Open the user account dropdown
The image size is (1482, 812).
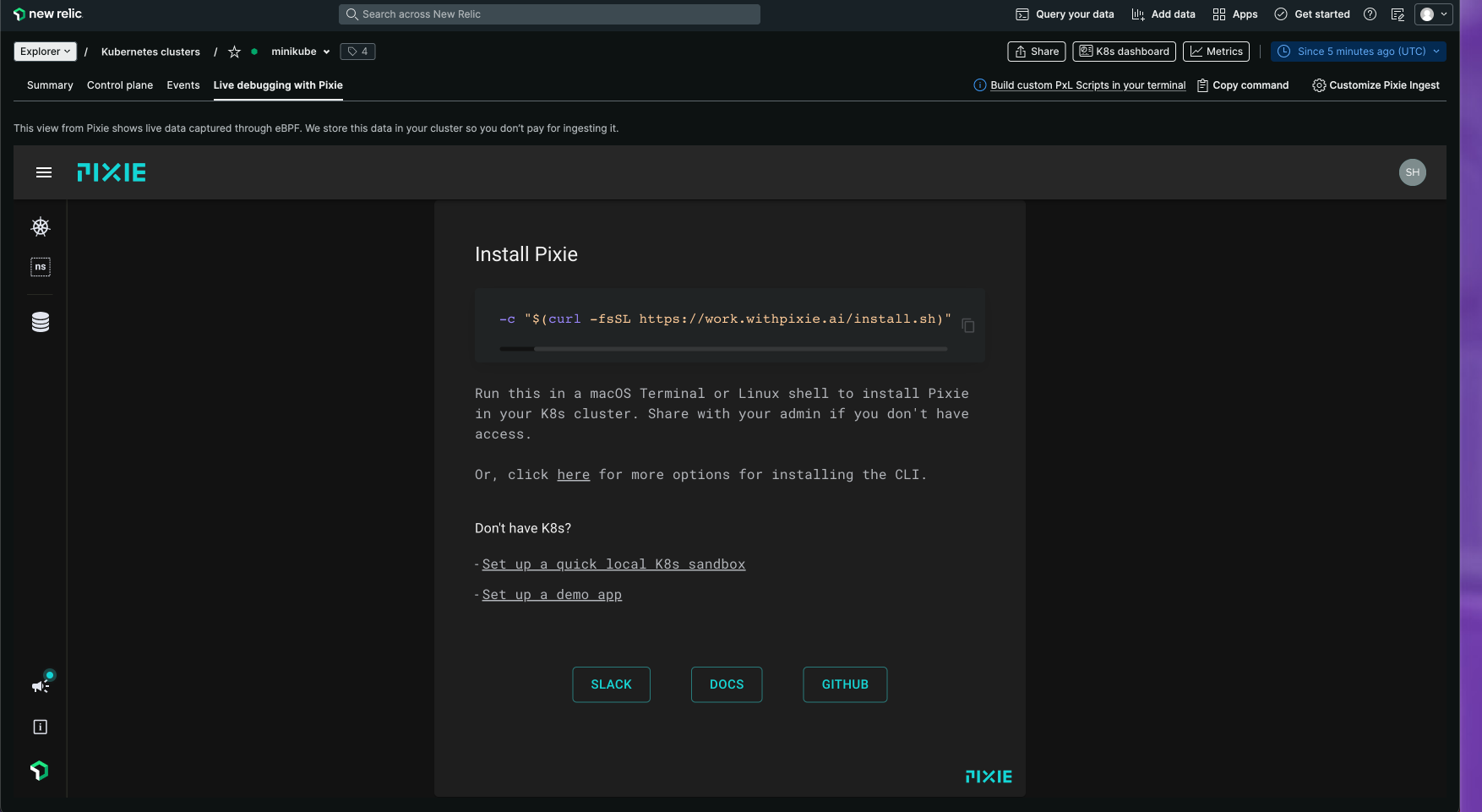pos(1434,14)
